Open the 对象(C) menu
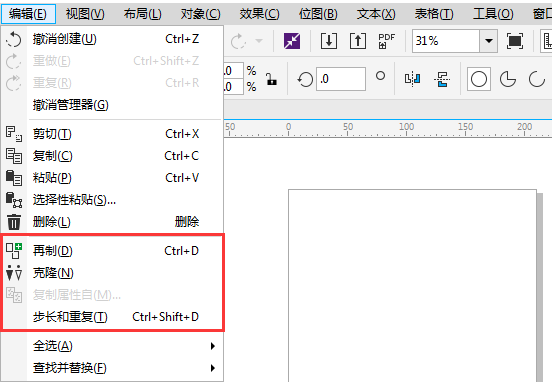 200,14
